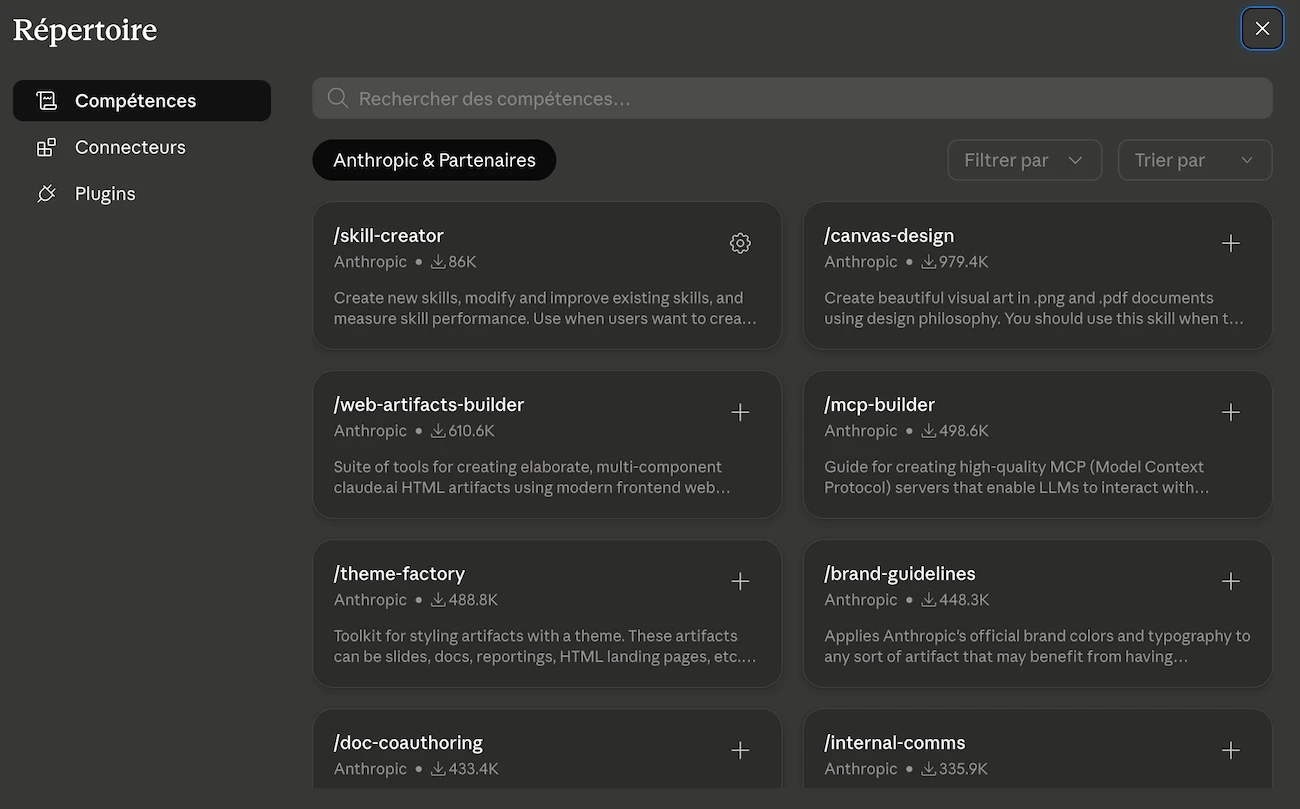Click canvas-design description text
The image size is (1300, 809).
click(x=1034, y=308)
